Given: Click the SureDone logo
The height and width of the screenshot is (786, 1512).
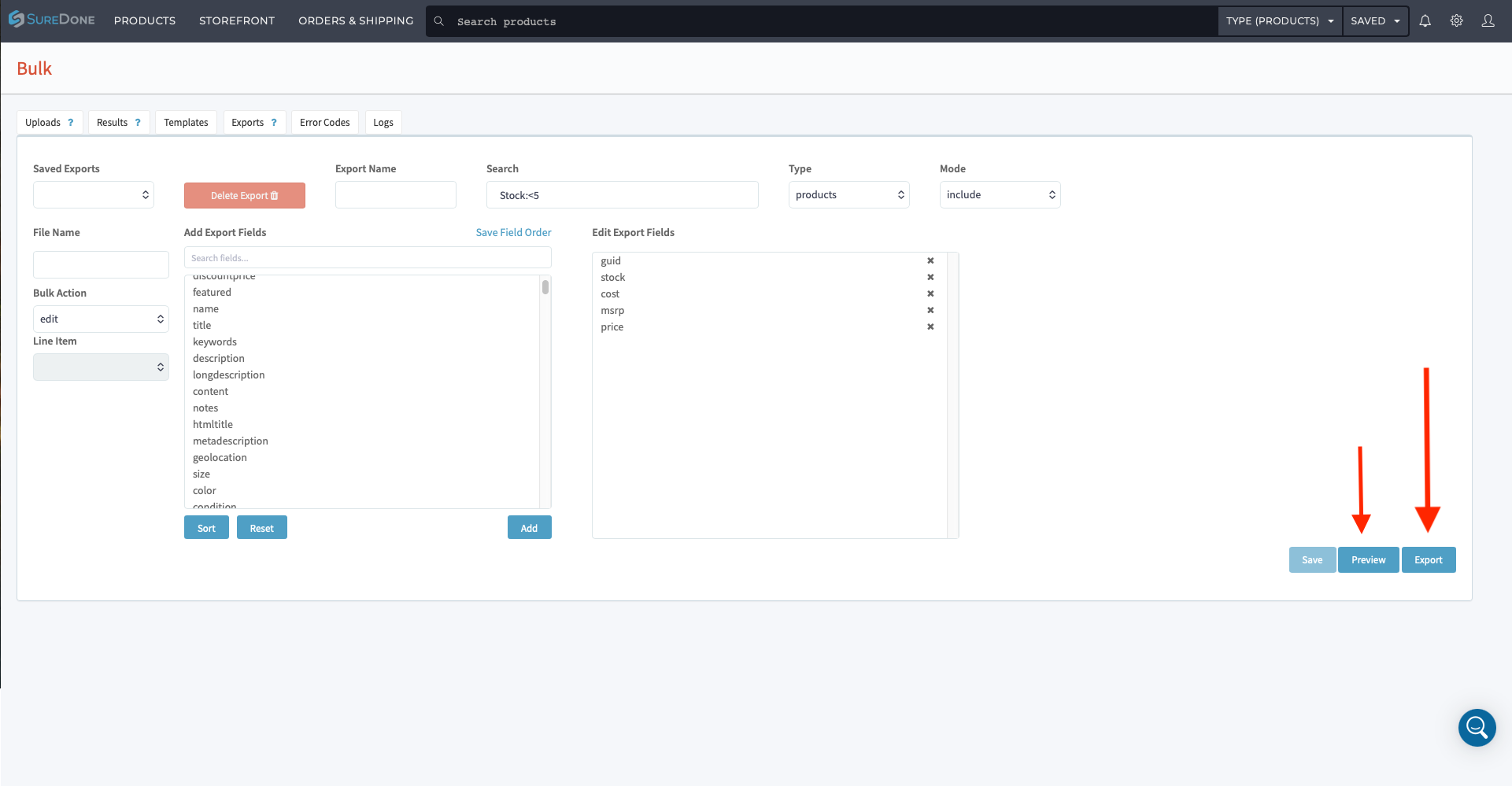Looking at the screenshot, I should 52,20.
